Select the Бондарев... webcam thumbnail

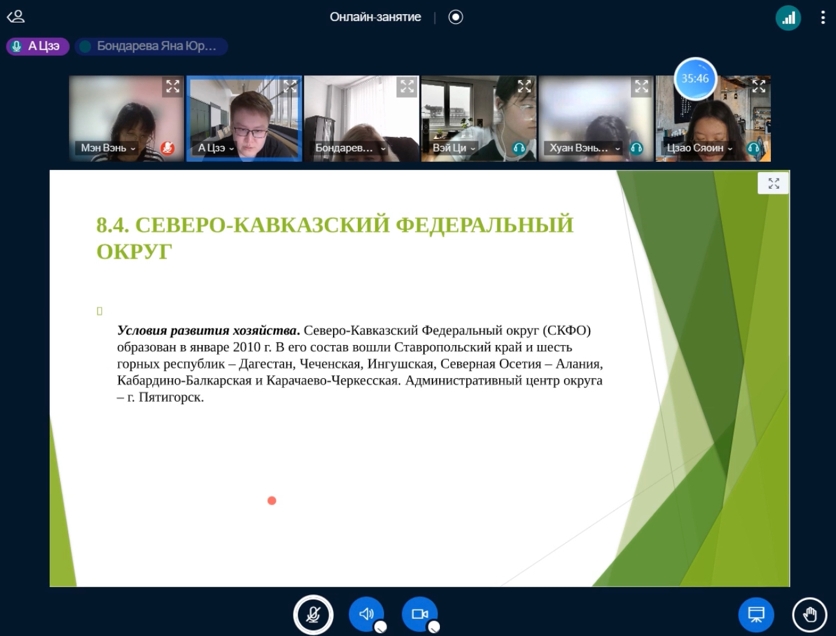(x=361, y=118)
